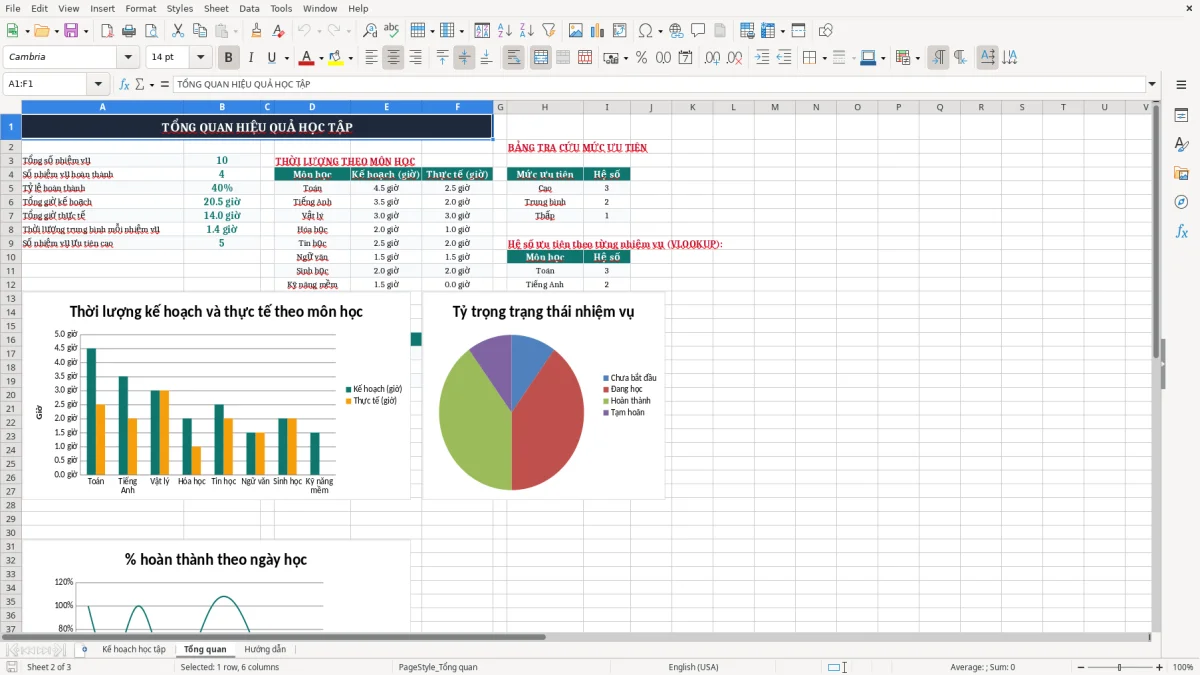Click the Export as PDF icon
Screen dimensions: 1200x675
(107, 31)
